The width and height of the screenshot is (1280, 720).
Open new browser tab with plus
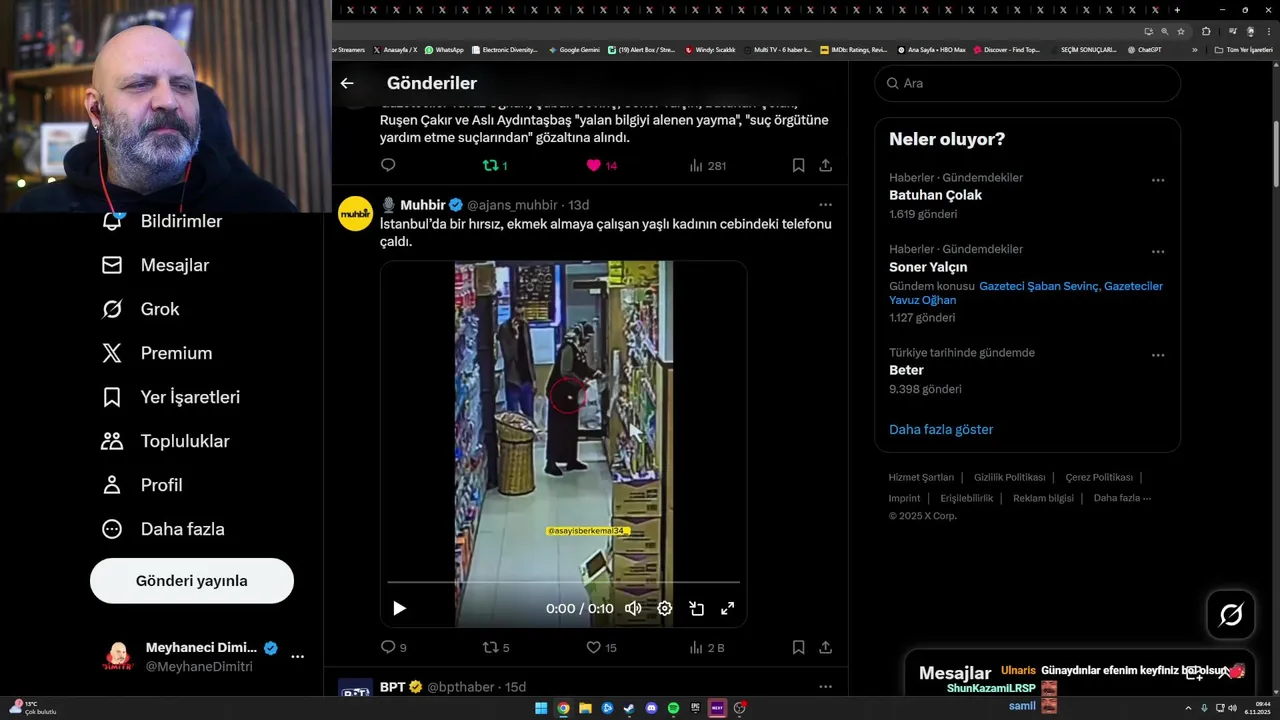coord(1177,10)
